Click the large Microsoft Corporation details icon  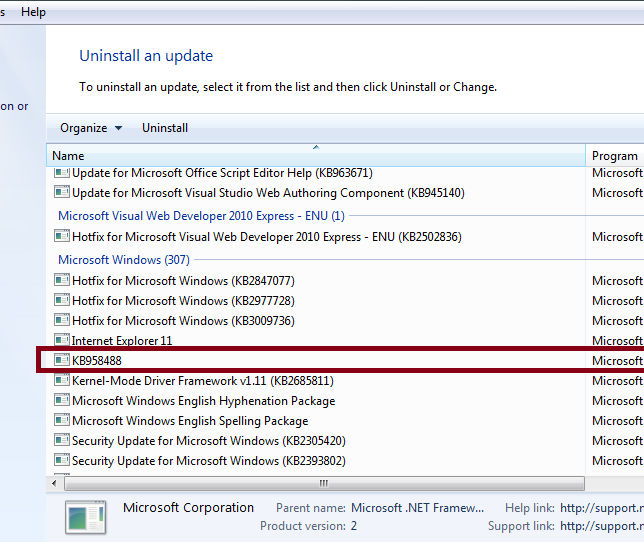pos(85,517)
